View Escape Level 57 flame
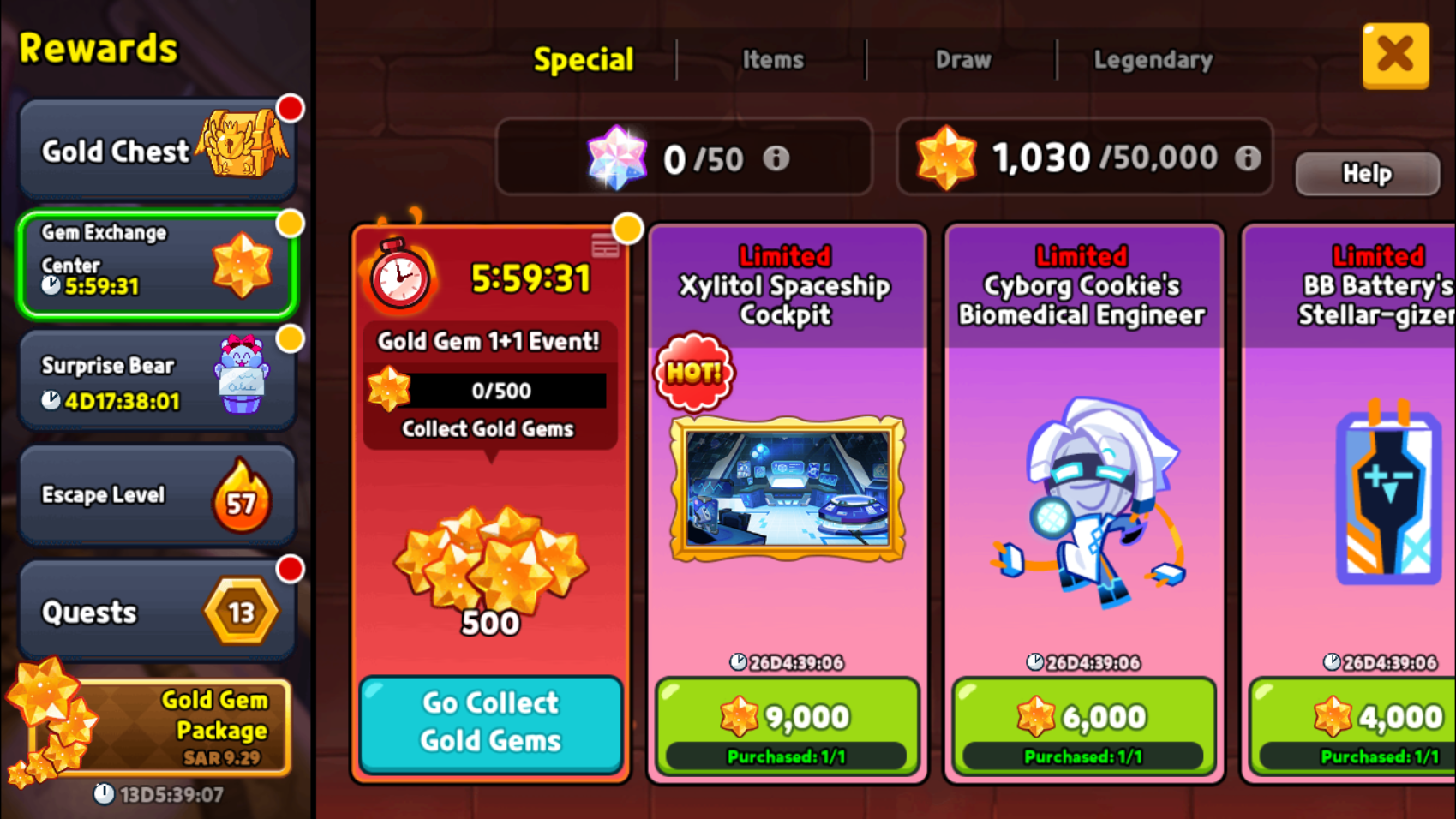The height and width of the screenshot is (819, 1456). pos(241,496)
